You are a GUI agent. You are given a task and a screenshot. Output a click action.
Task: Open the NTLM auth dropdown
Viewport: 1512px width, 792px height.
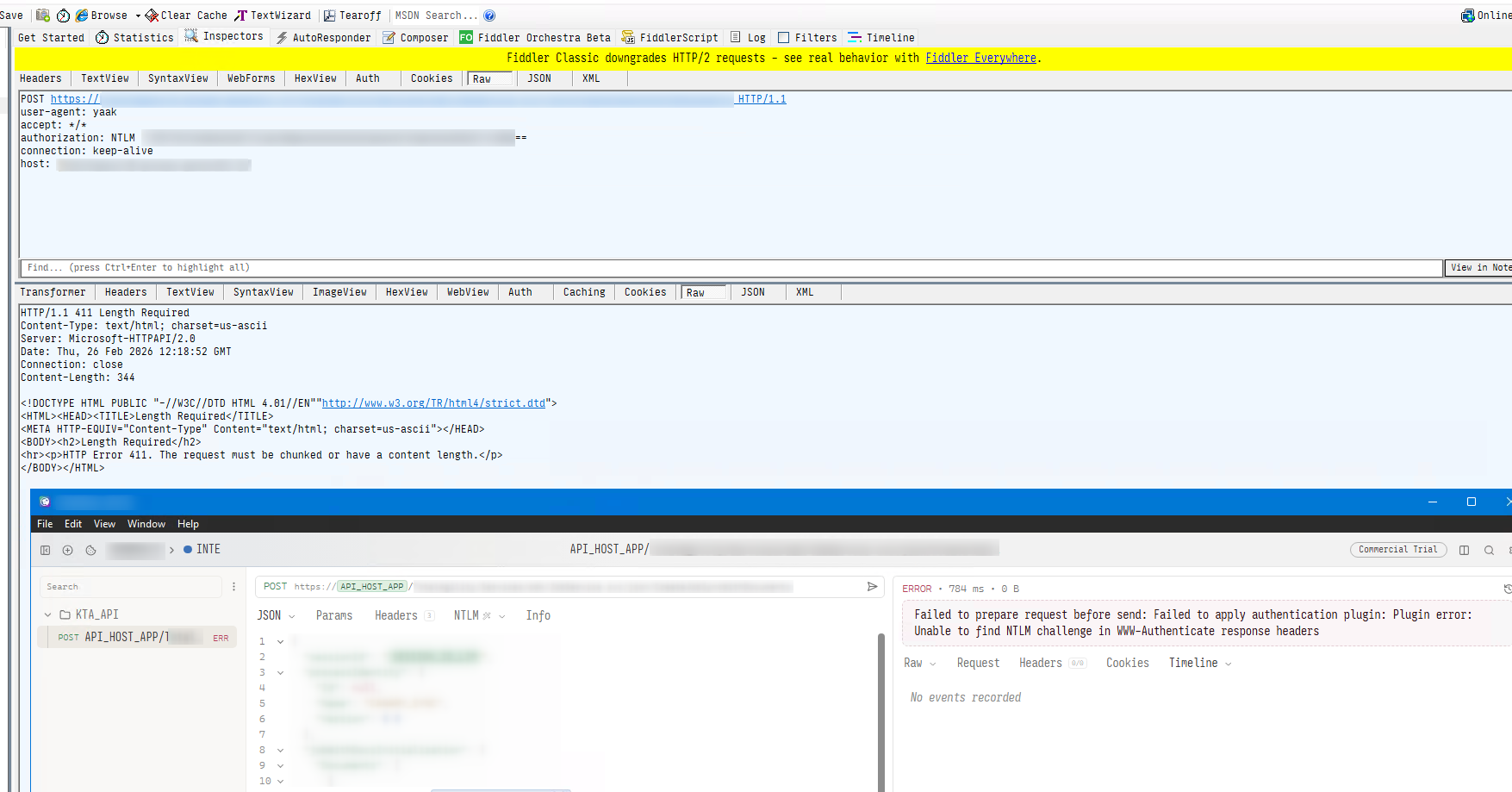pos(479,615)
